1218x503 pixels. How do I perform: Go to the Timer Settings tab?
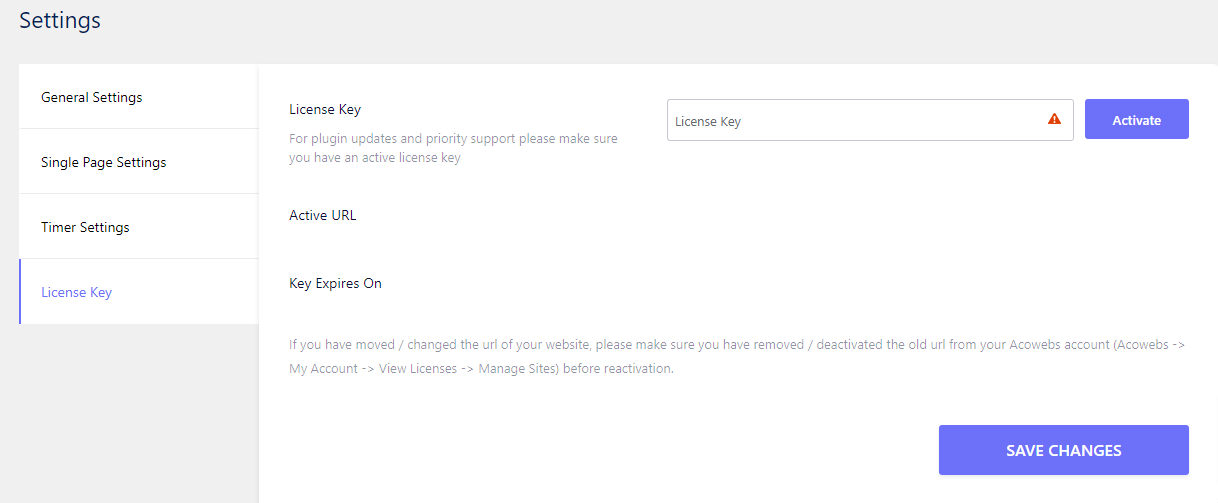pyautogui.click(x=139, y=227)
